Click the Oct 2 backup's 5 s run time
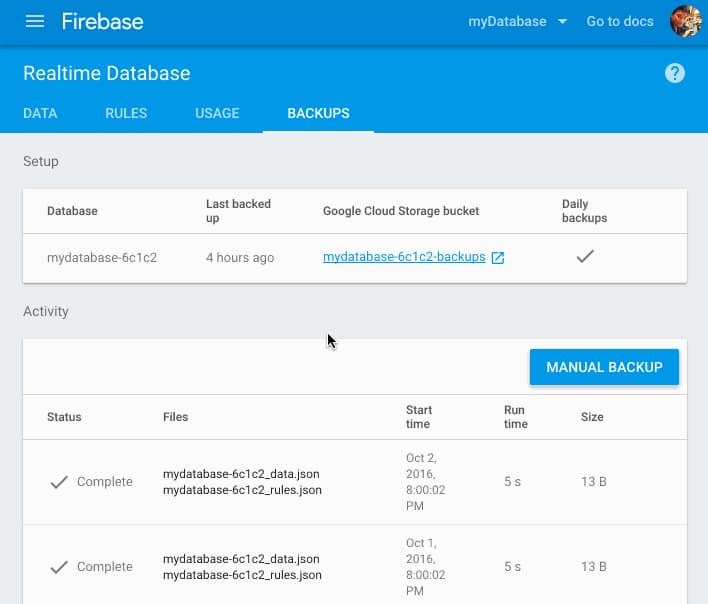708x604 pixels. click(x=512, y=482)
